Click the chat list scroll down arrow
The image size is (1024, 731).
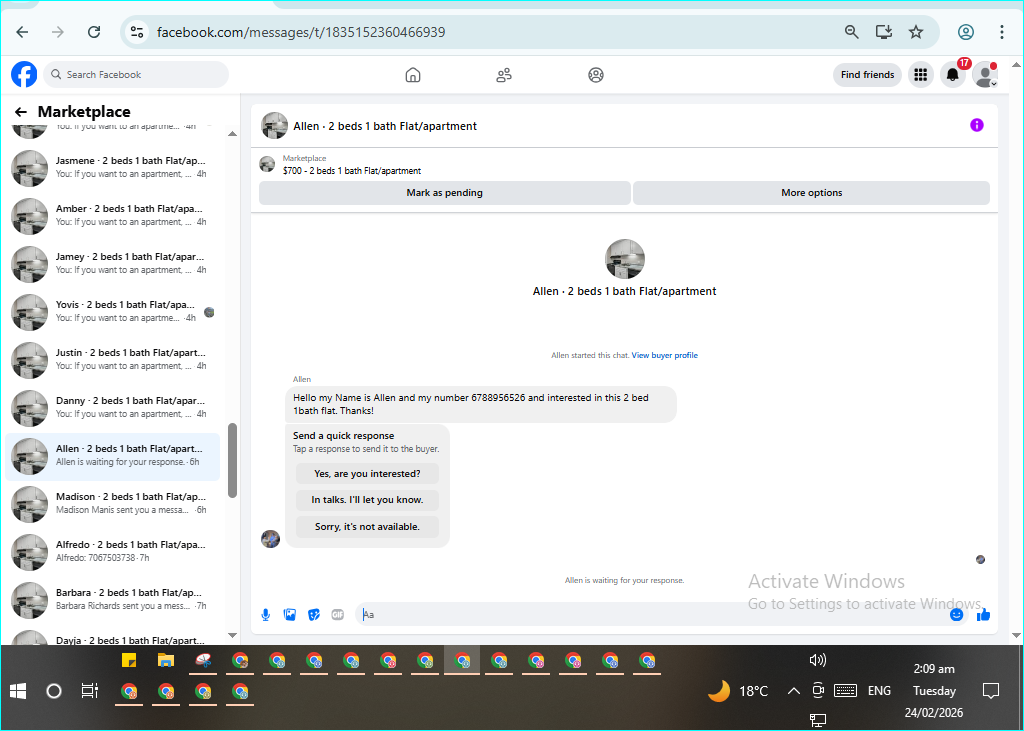coord(232,635)
